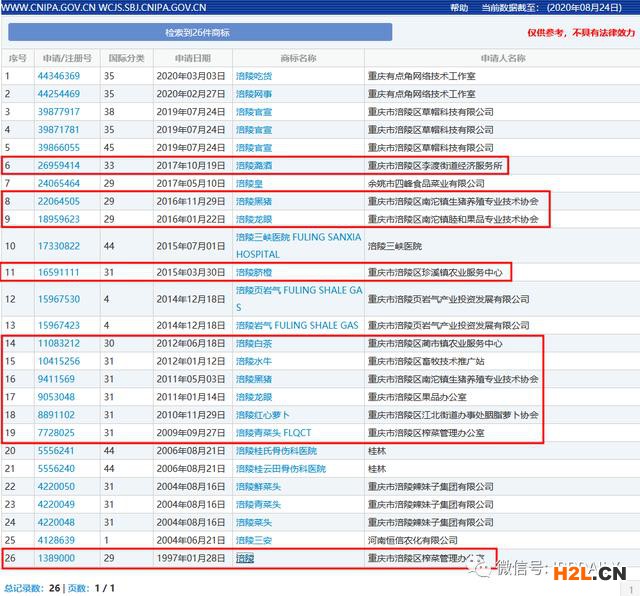Open registration number 15967530

[x=59, y=299]
